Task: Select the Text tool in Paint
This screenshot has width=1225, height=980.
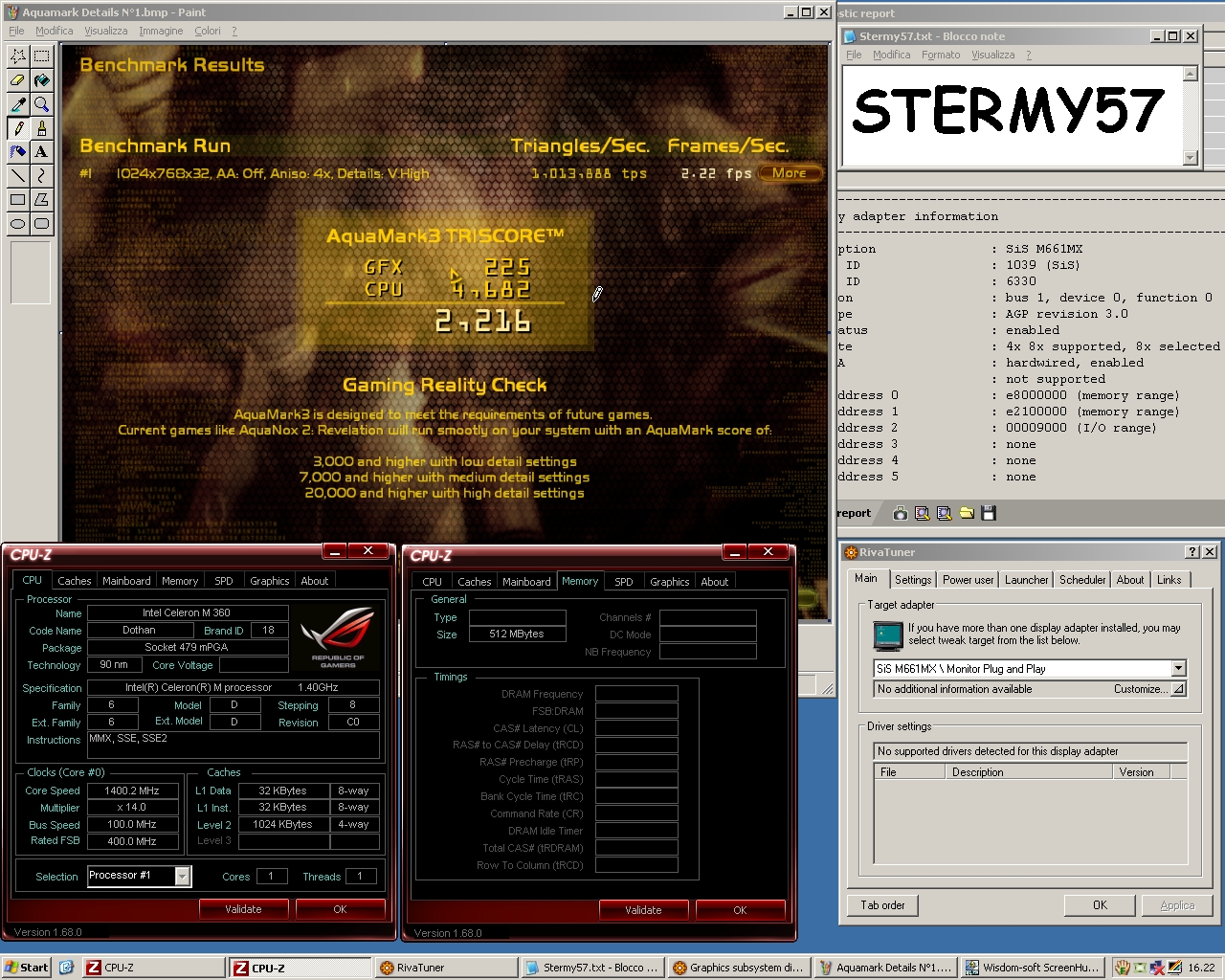Action: 42,152
